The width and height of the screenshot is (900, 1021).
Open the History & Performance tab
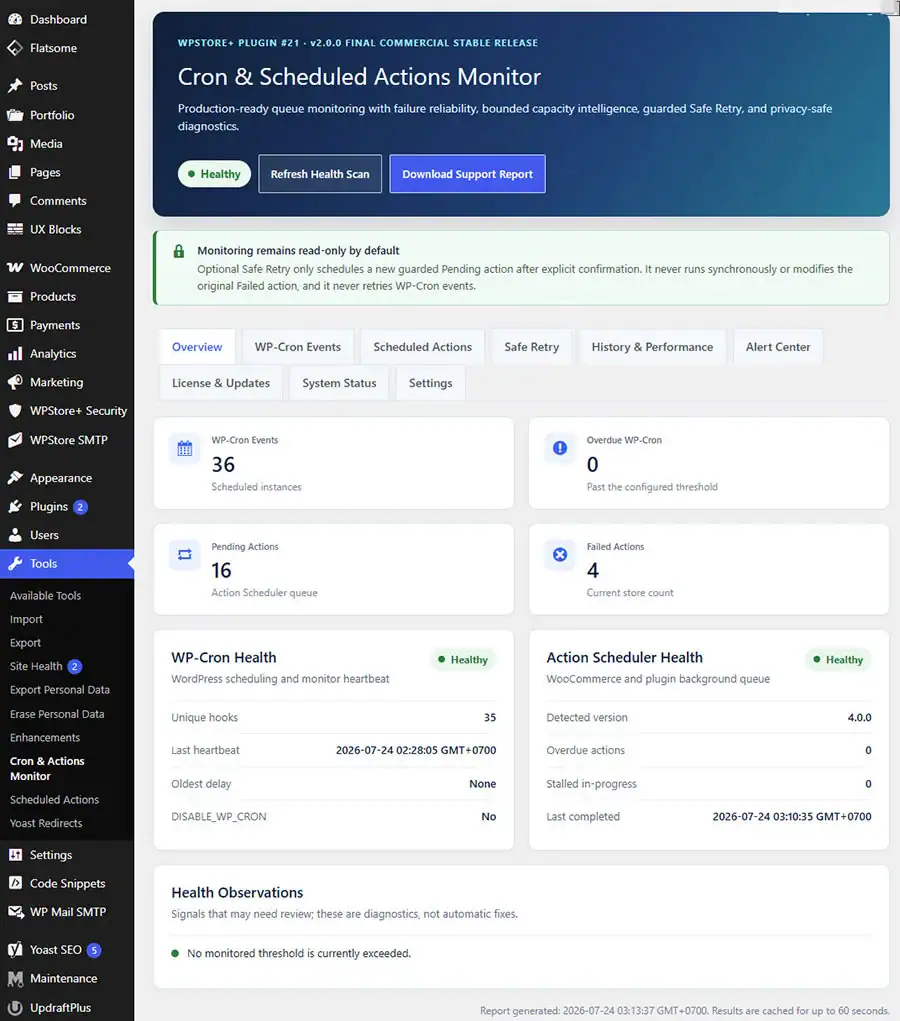click(x=652, y=347)
